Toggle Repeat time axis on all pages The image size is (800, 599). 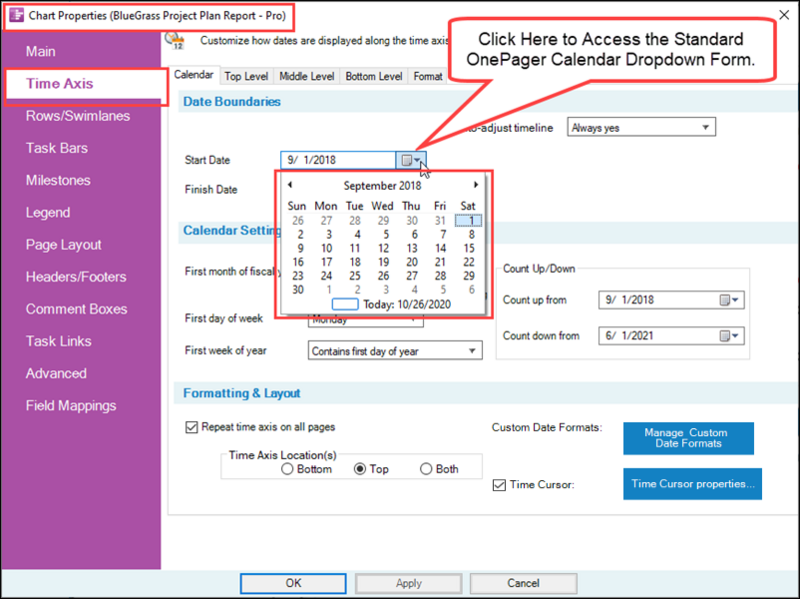(191, 427)
